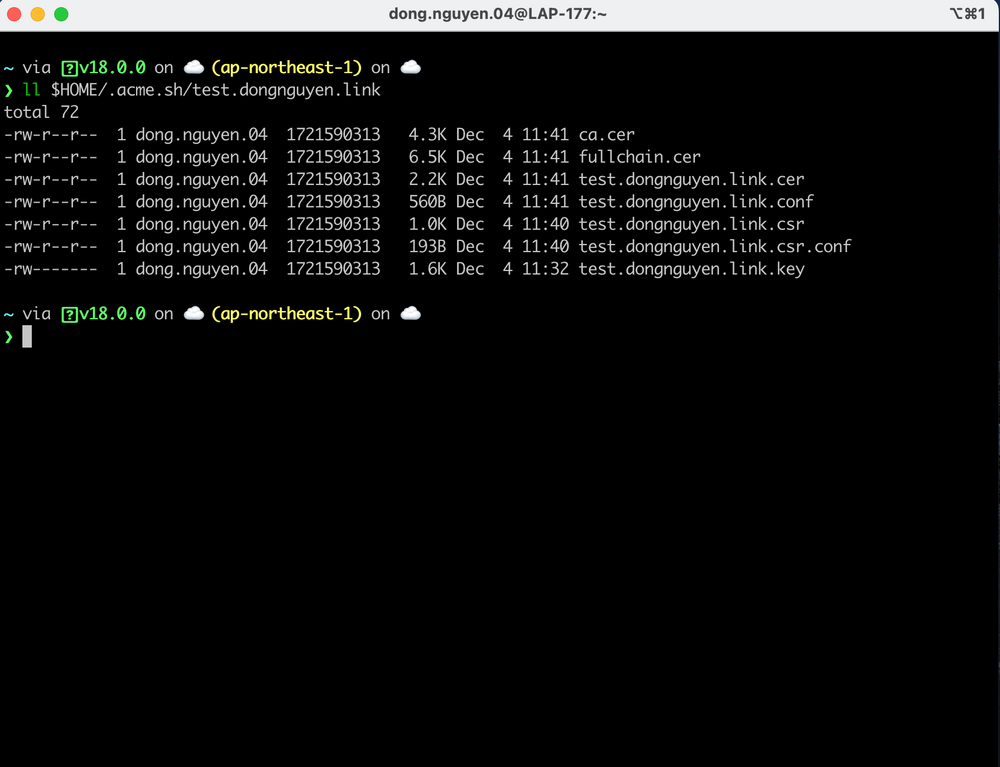Click the last cloud icon before the cursor line
The height and width of the screenshot is (767, 1000).
click(x=411, y=313)
